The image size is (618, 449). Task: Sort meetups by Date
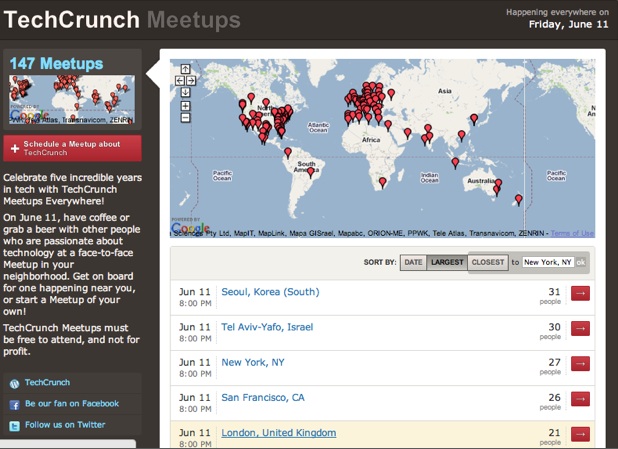pos(413,263)
